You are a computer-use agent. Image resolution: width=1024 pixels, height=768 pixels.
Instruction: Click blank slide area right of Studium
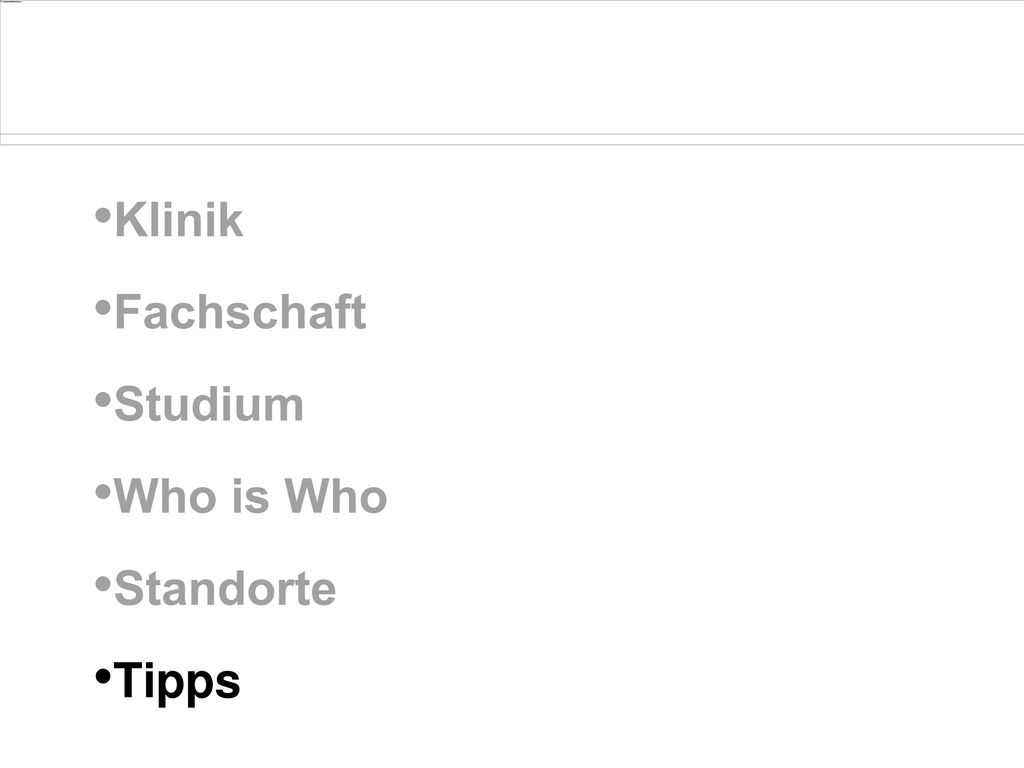(653, 404)
